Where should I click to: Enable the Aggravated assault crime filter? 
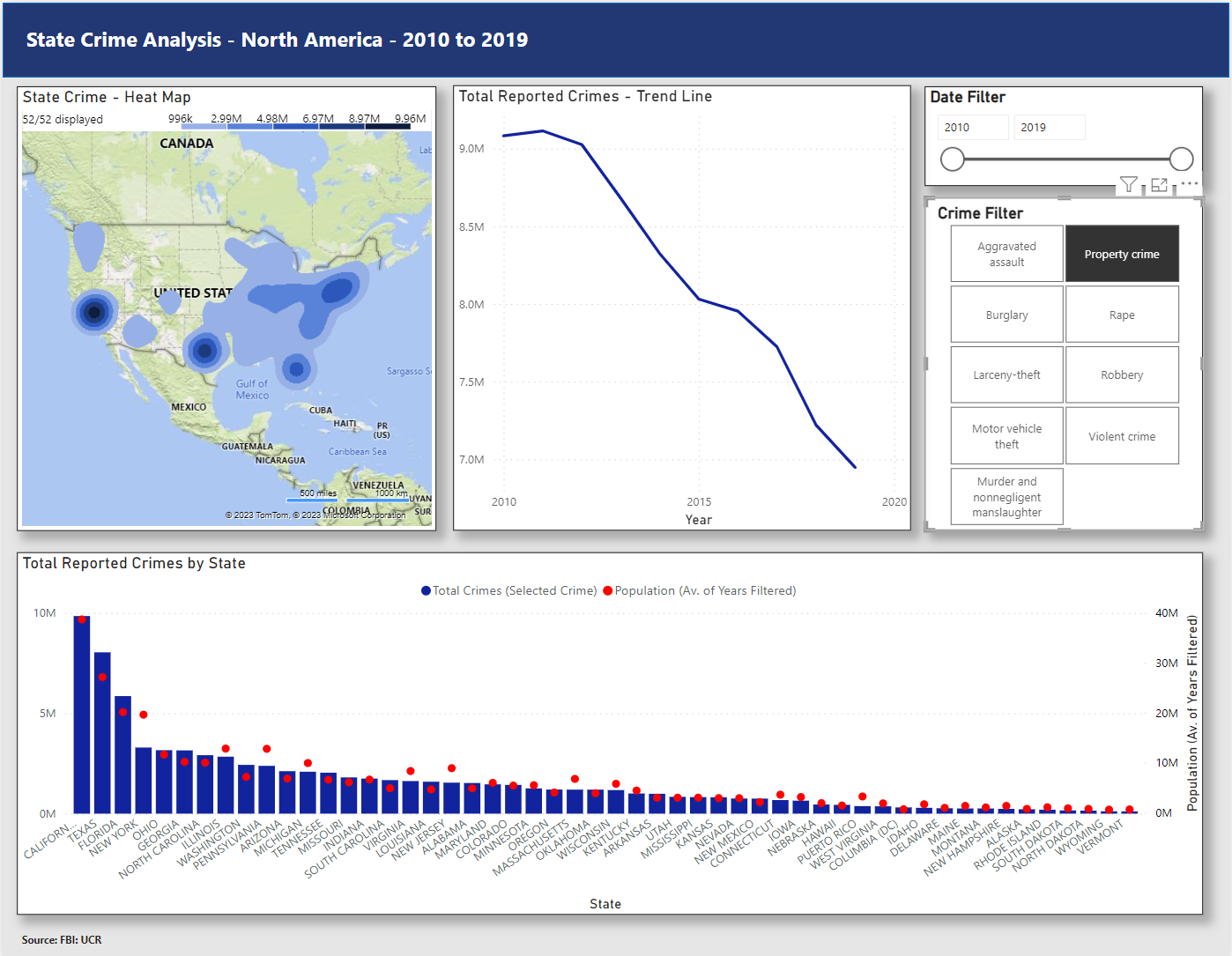pos(1006,253)
